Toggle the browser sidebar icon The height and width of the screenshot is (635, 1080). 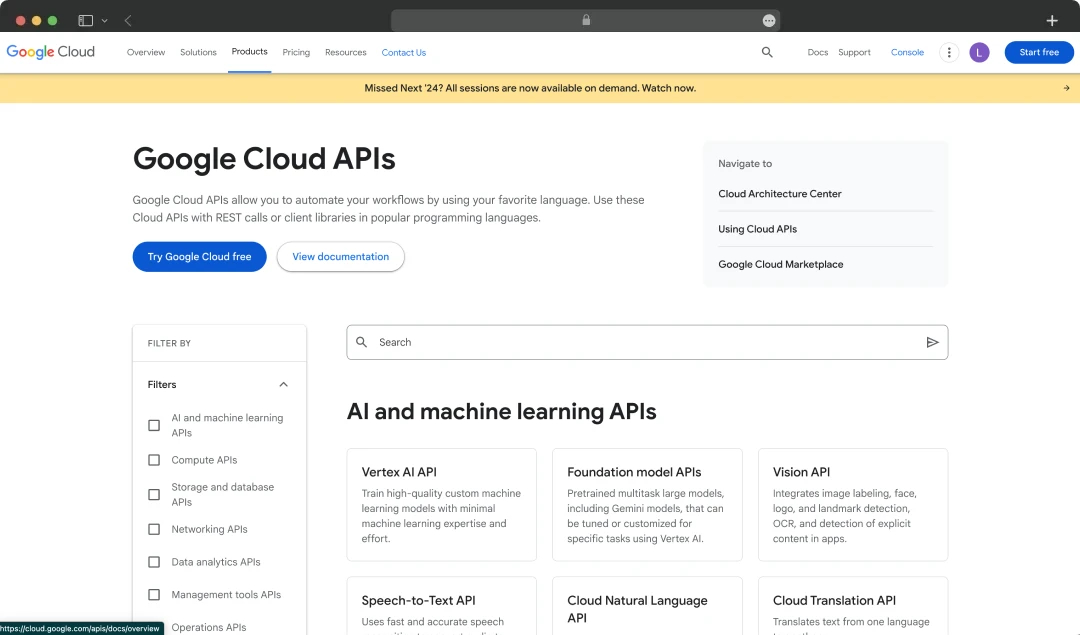[85, 19]
